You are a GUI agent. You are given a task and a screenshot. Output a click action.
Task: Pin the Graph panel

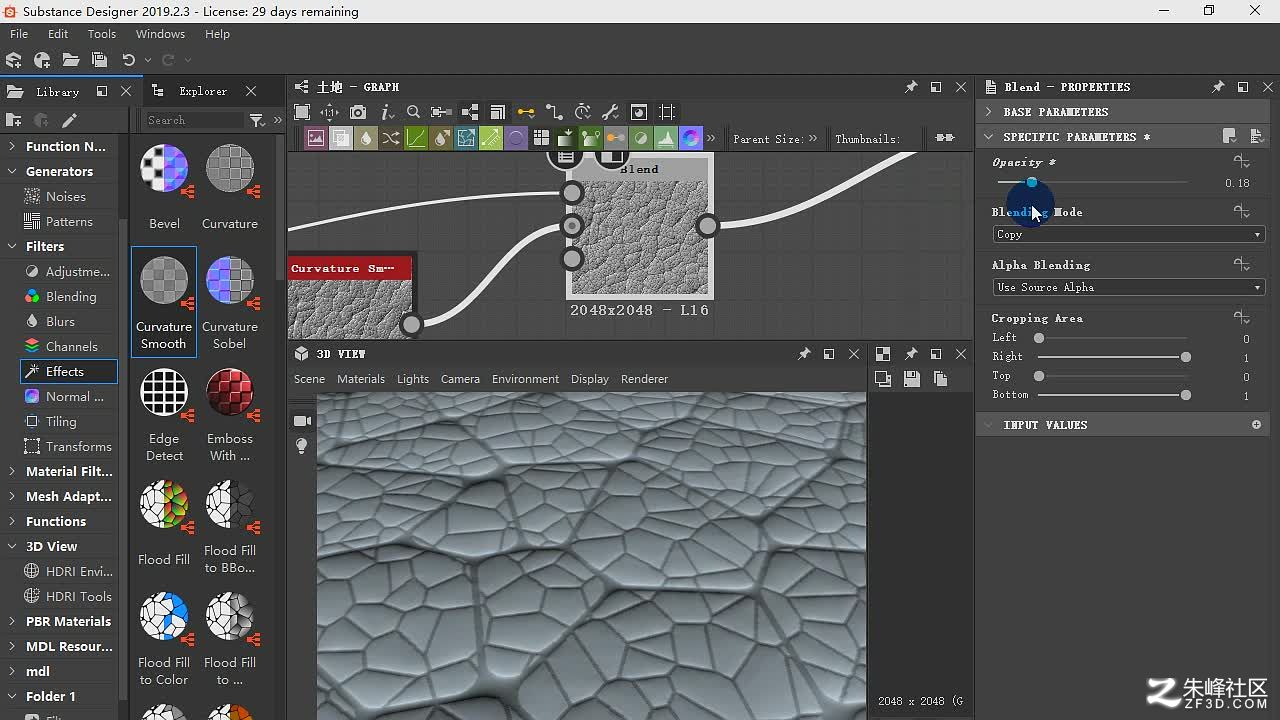[x=911, y=87]
